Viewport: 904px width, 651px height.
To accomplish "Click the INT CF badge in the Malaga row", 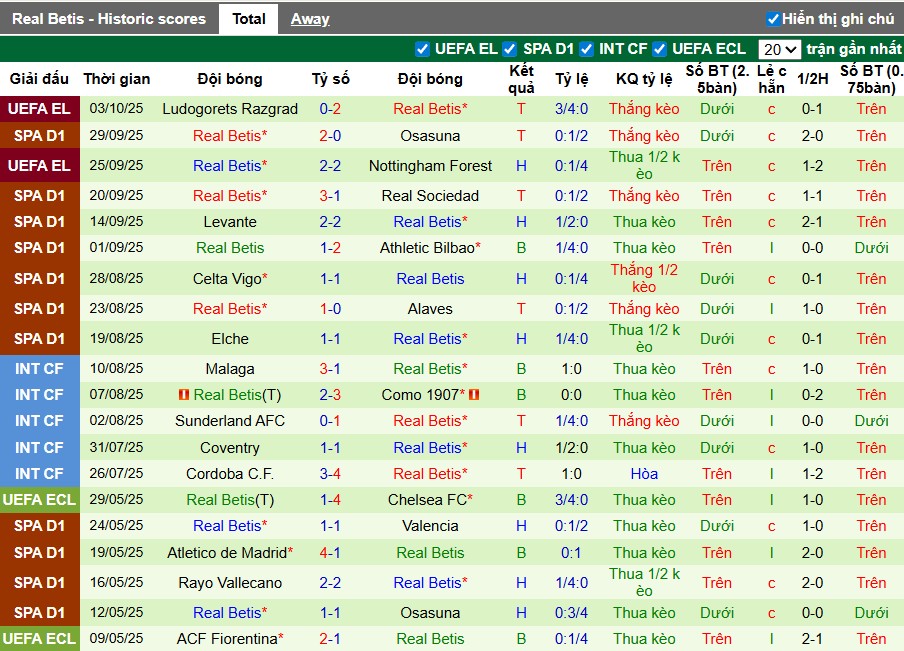I will tap(40, 369).
